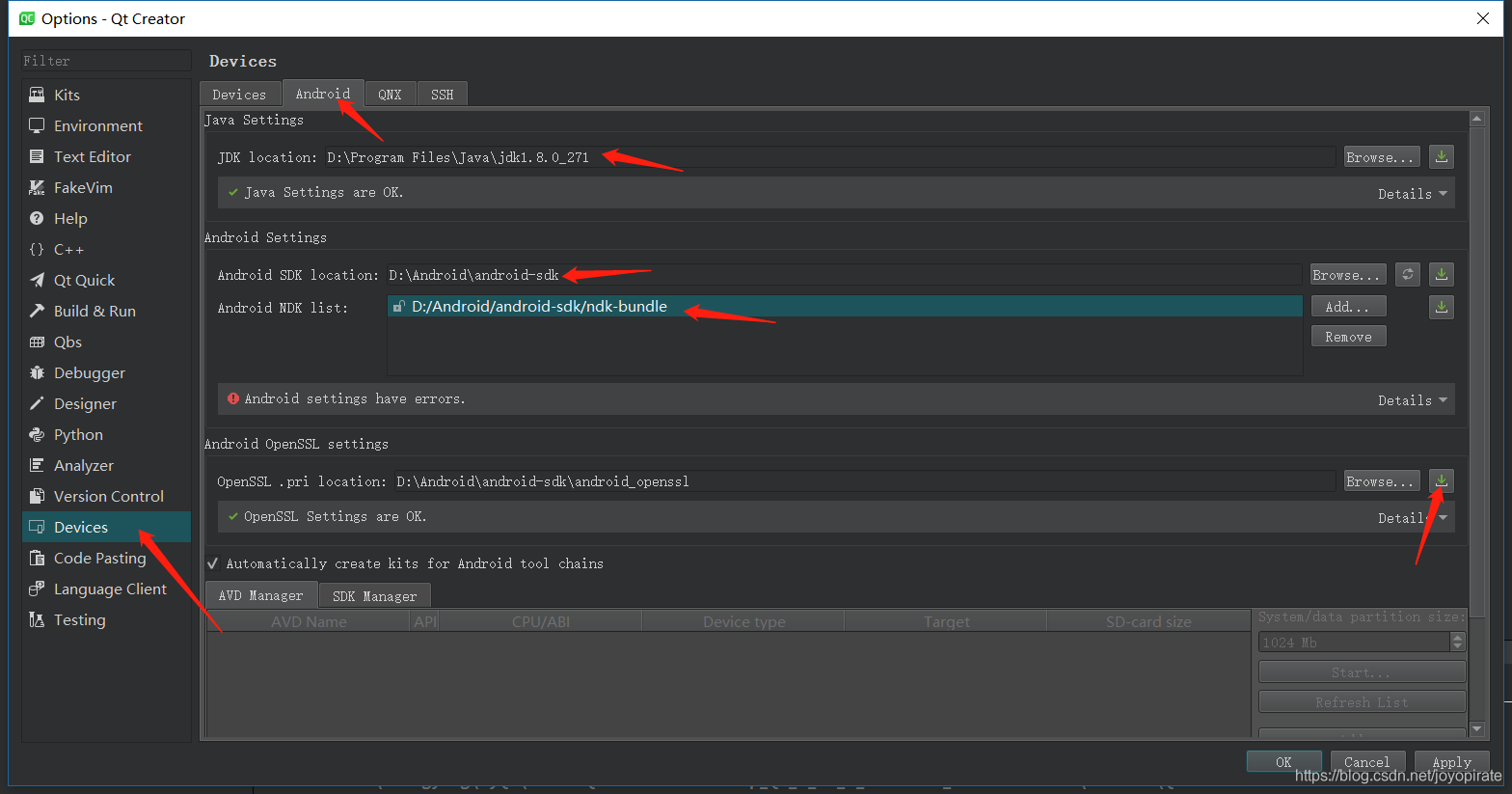Viewport: 1512px width, 794px height.
Task: Expand OpenSSL Settings Details
Action: point(1413,518)
